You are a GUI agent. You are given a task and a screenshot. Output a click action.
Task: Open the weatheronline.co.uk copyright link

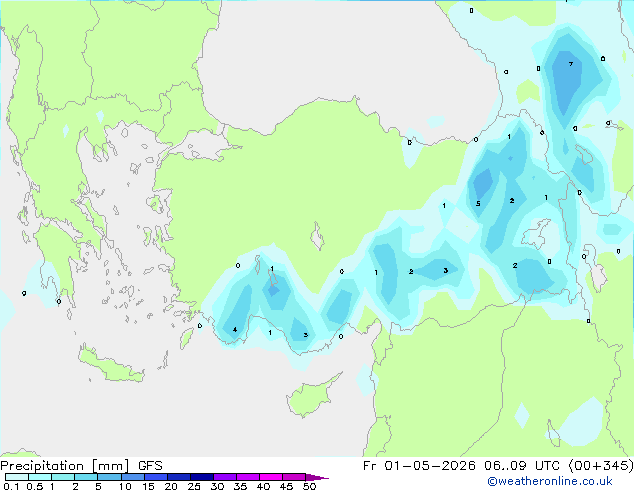tap(550, 481)
